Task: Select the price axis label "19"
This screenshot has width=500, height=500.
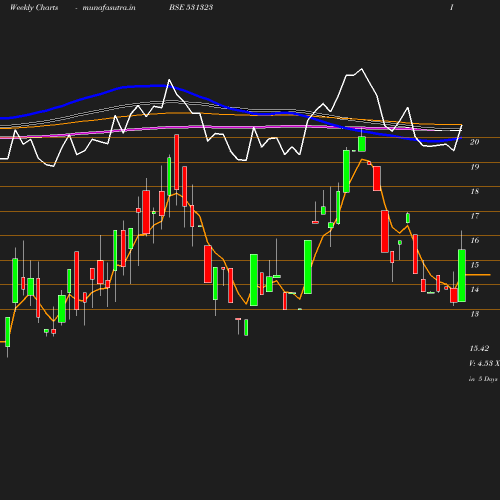Action: point(475,167)
